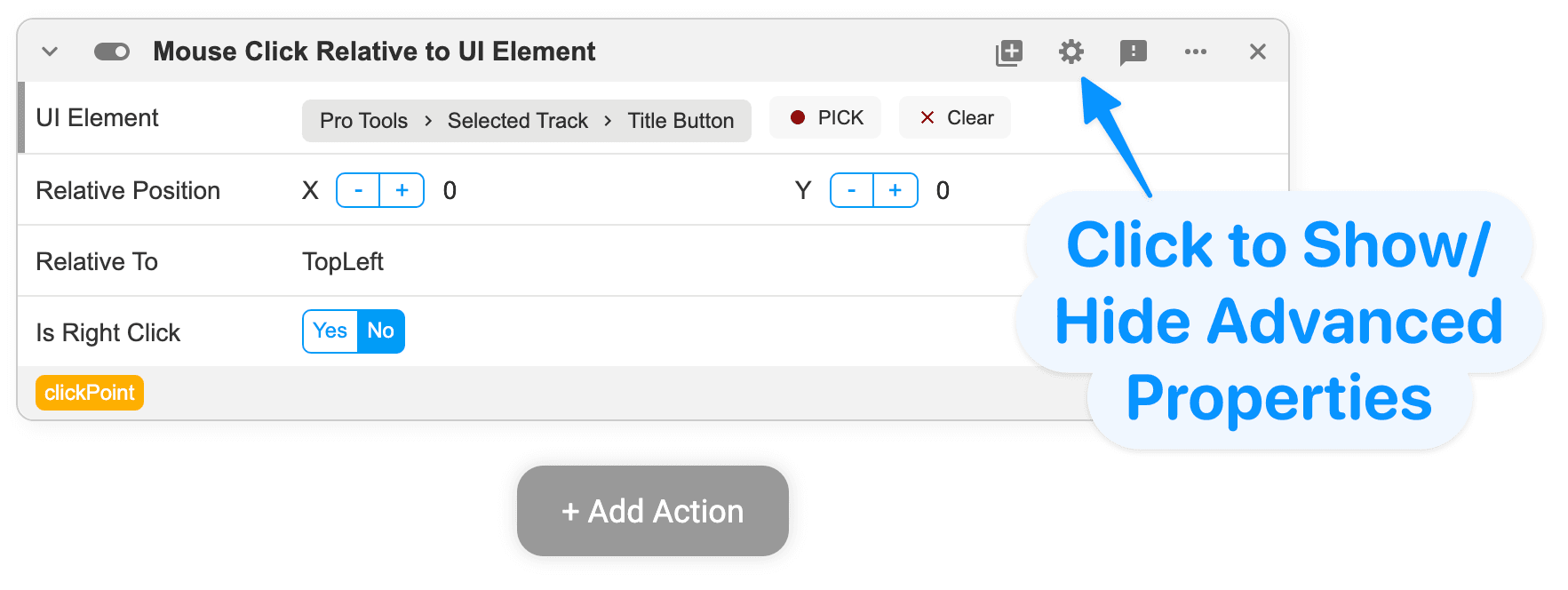Screen dimensions: 1568x590
Task: Click the PICK button
Action: click(x=825, y=117)
